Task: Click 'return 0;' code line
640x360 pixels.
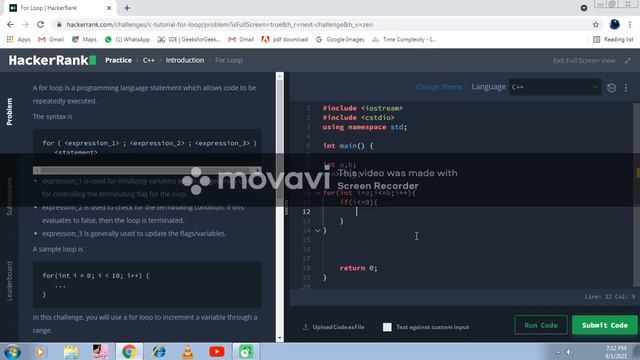Action: (358, 268)
